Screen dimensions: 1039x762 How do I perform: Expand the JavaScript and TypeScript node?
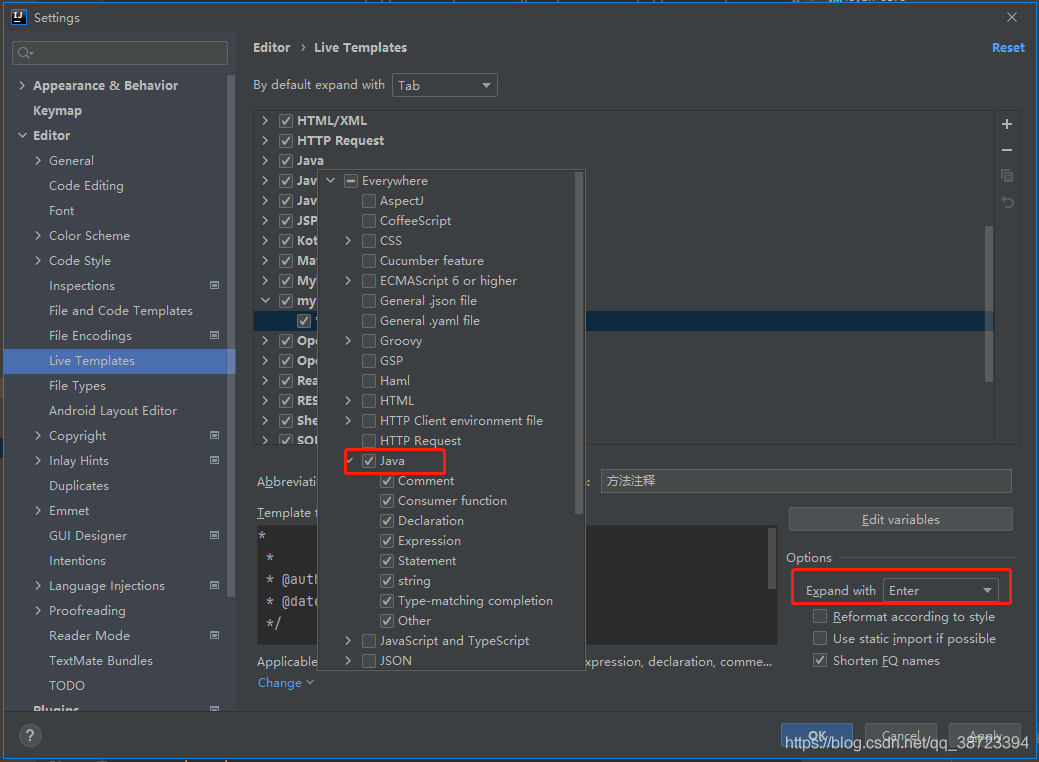[x=348, y=641]
